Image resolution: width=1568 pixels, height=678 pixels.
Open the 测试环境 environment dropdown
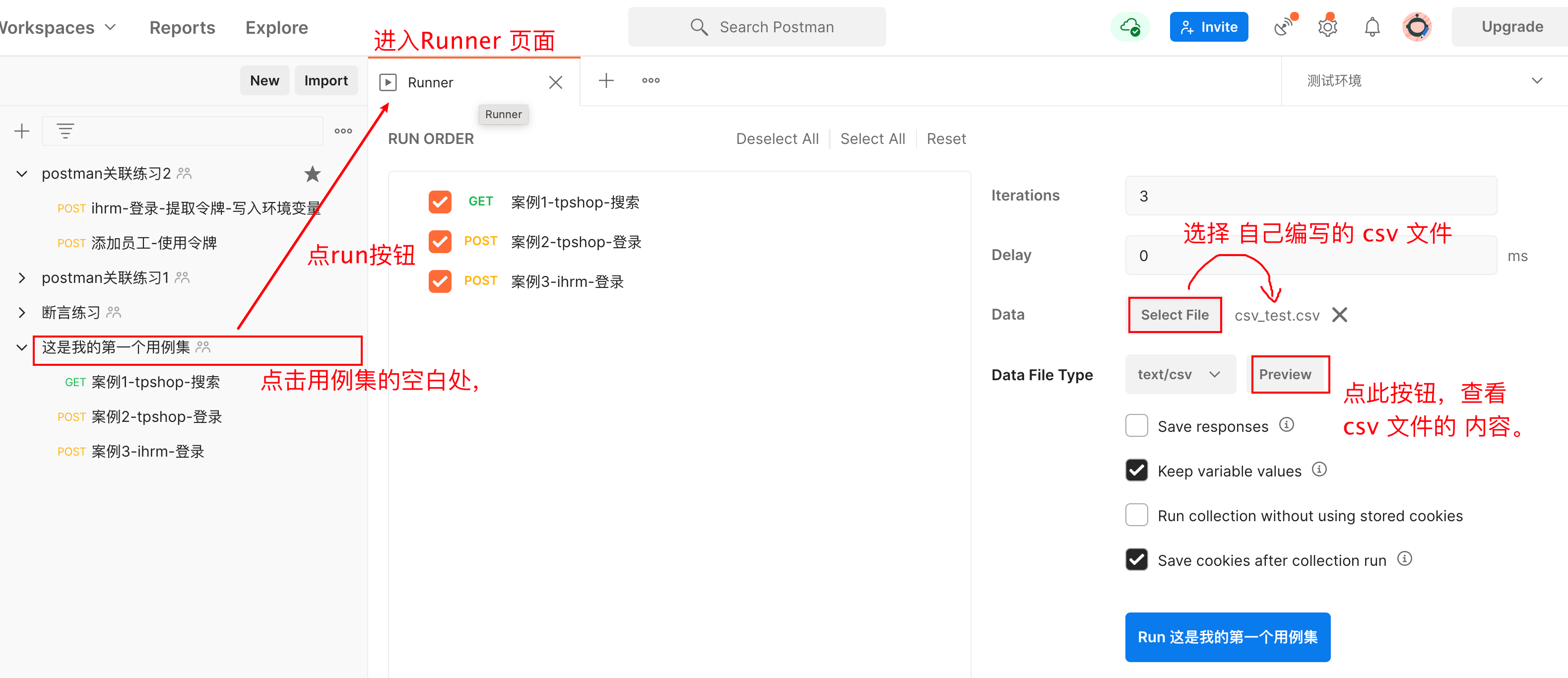click(1424, 81)
